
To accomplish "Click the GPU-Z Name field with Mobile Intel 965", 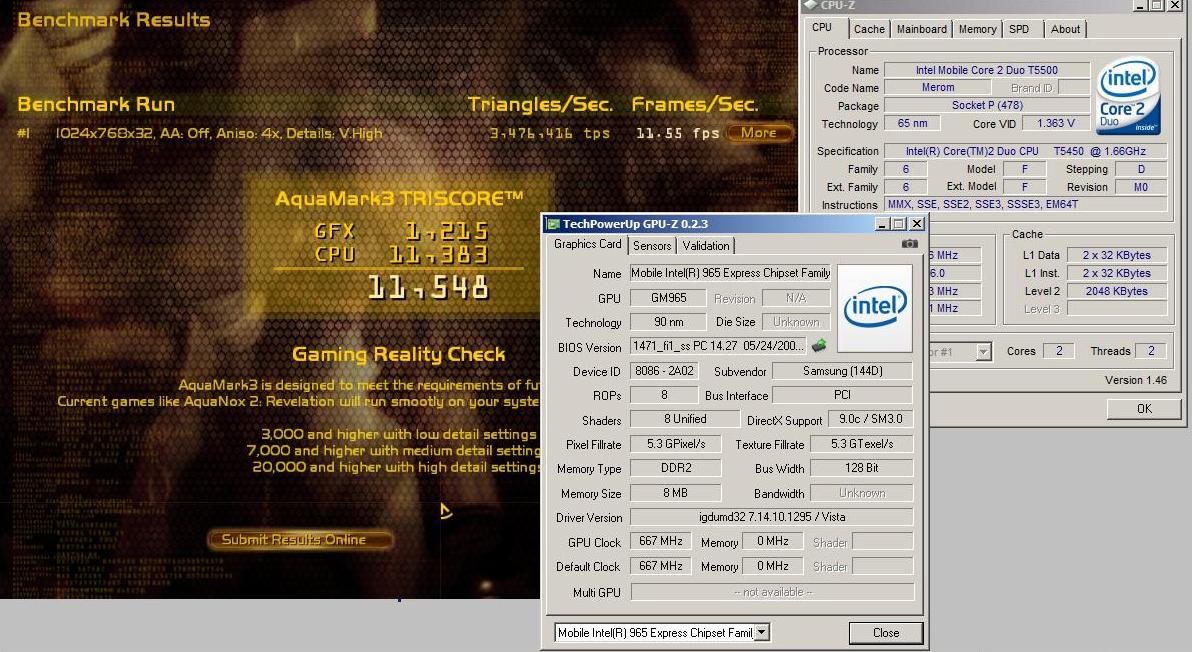I will point(730,273).
